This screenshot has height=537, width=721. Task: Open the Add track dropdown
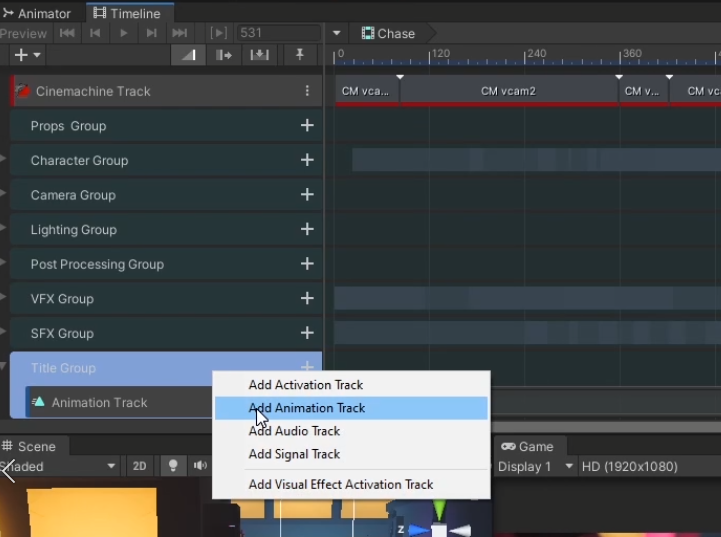pos(27,55)
